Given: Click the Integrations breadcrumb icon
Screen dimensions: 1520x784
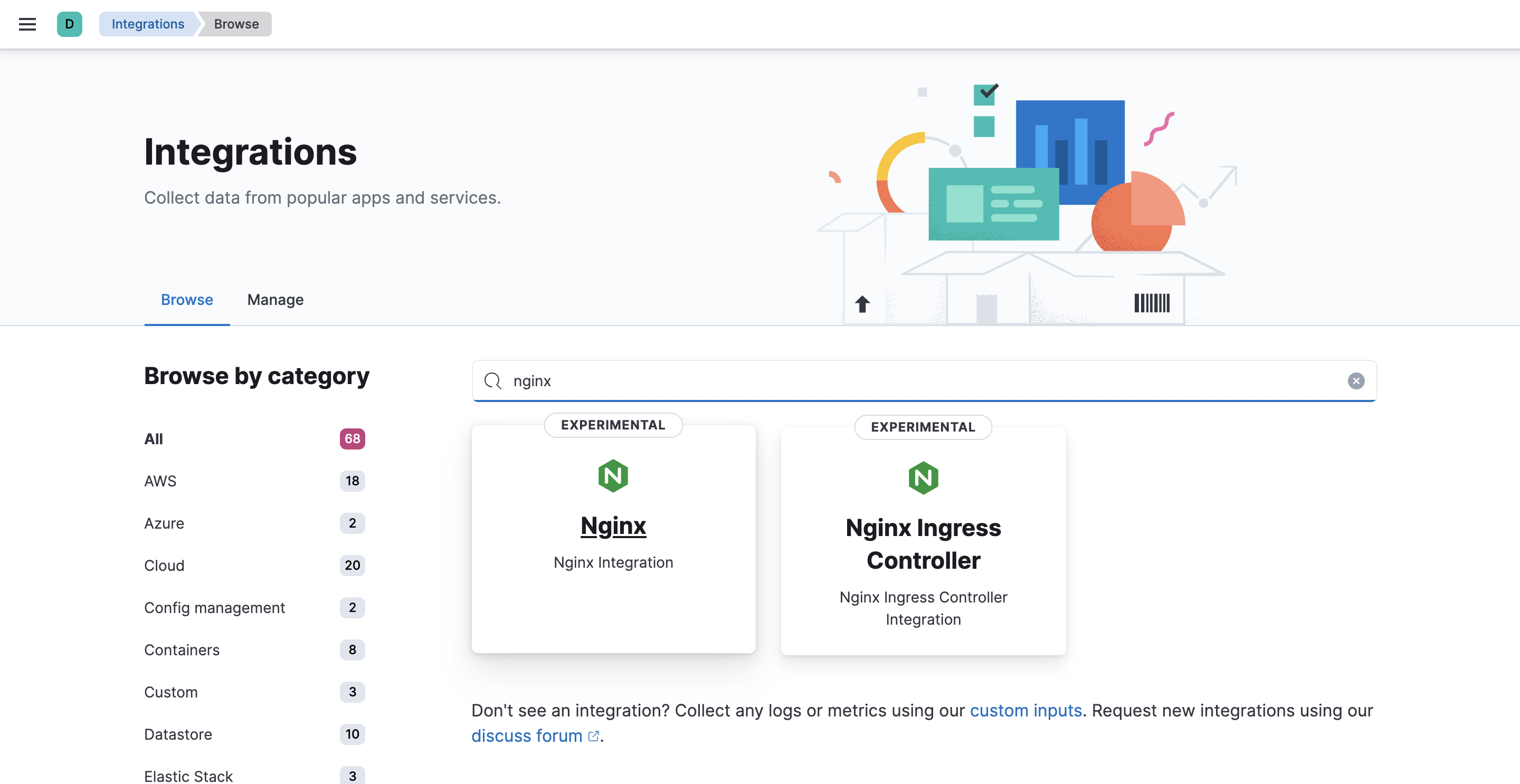Looking at the screenshot, I should (148, 23).
